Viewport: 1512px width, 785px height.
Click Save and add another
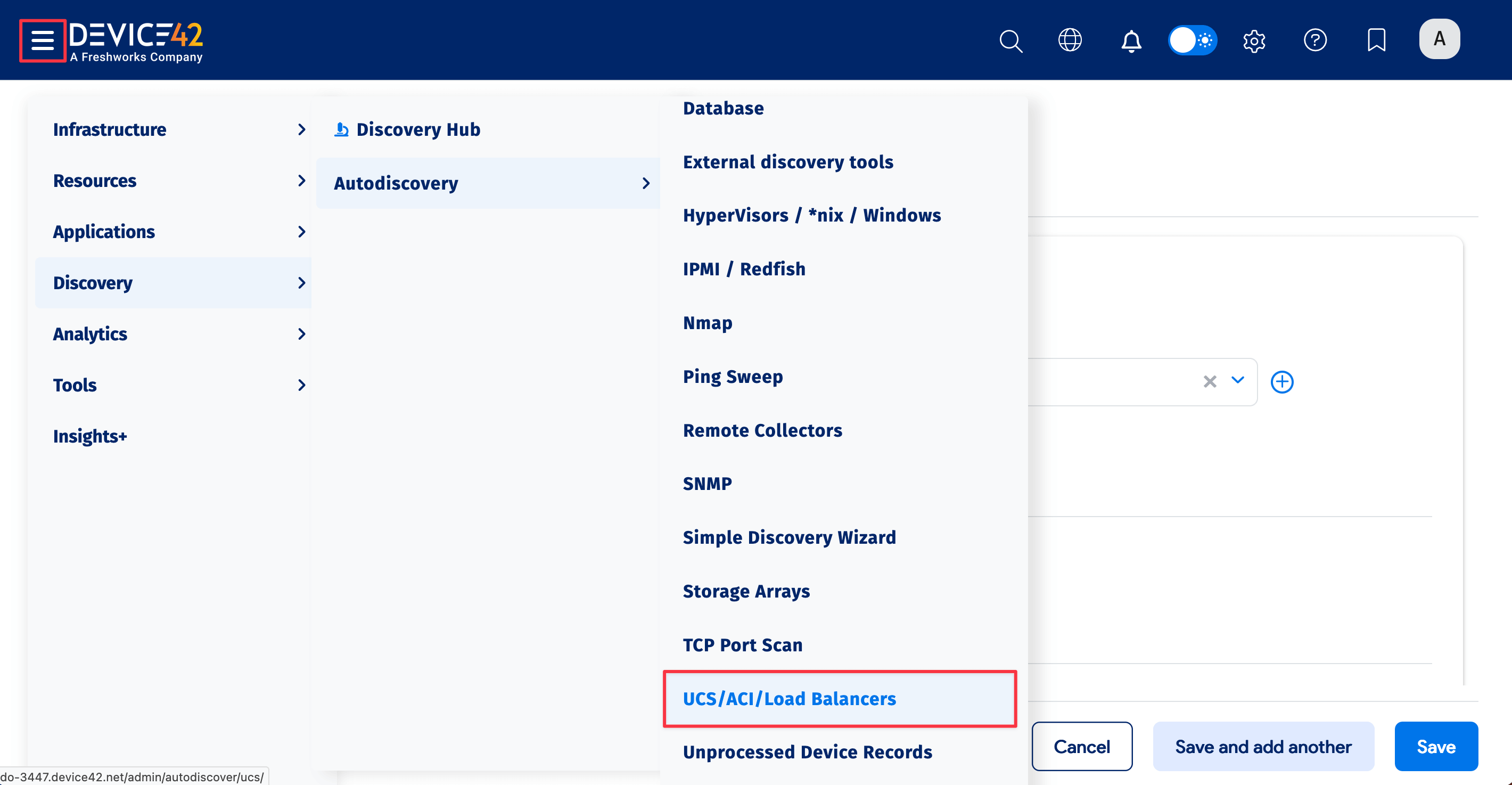(x=1262, y=746)
